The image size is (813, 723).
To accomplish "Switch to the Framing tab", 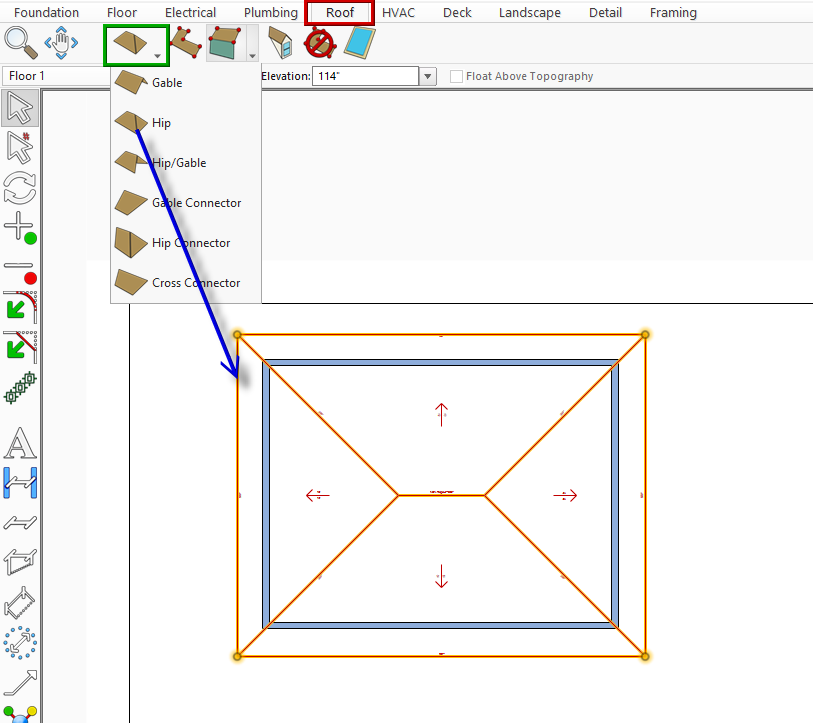I will pos(673,12).
